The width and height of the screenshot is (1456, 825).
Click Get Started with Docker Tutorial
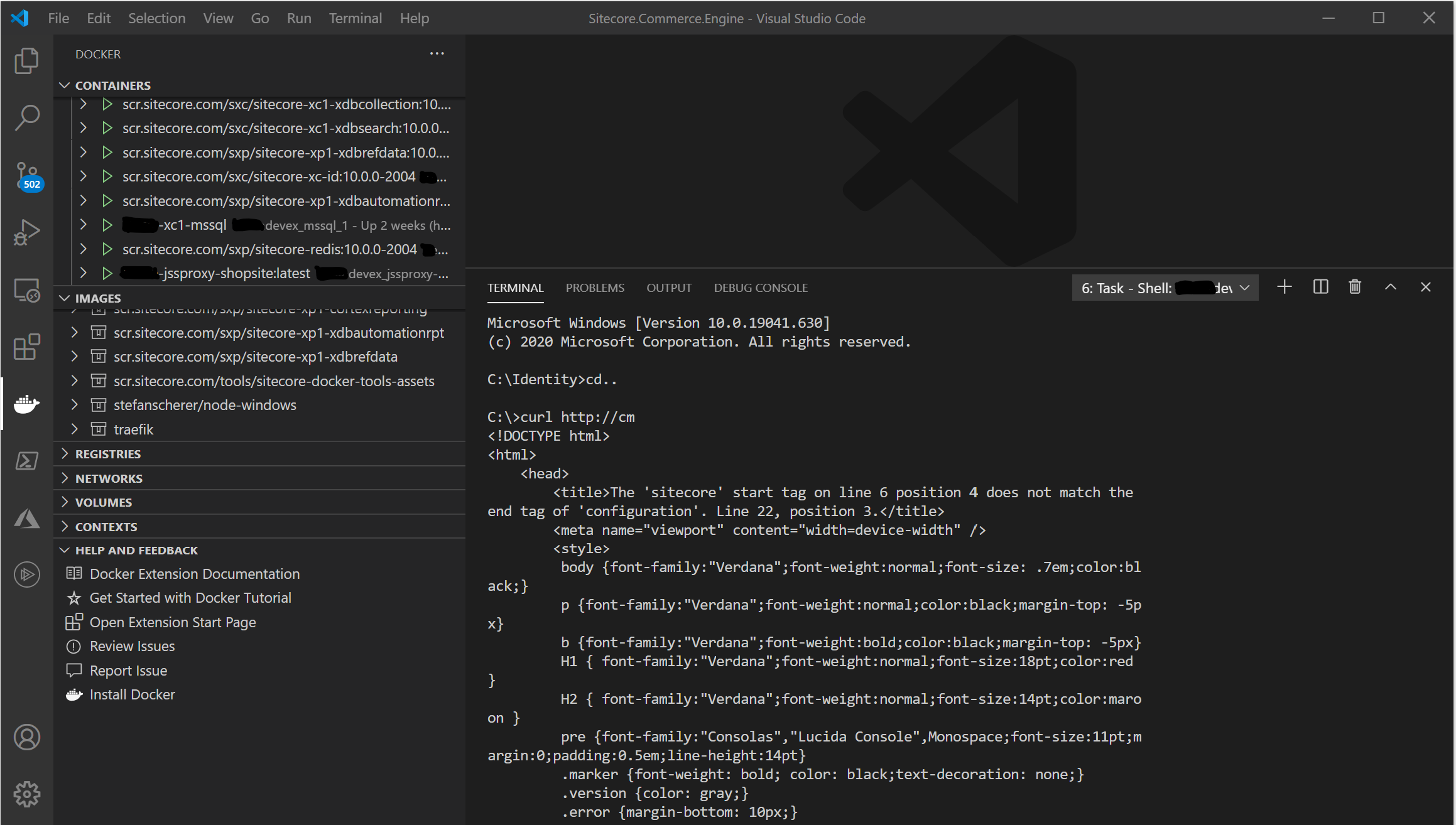point(190,598)
